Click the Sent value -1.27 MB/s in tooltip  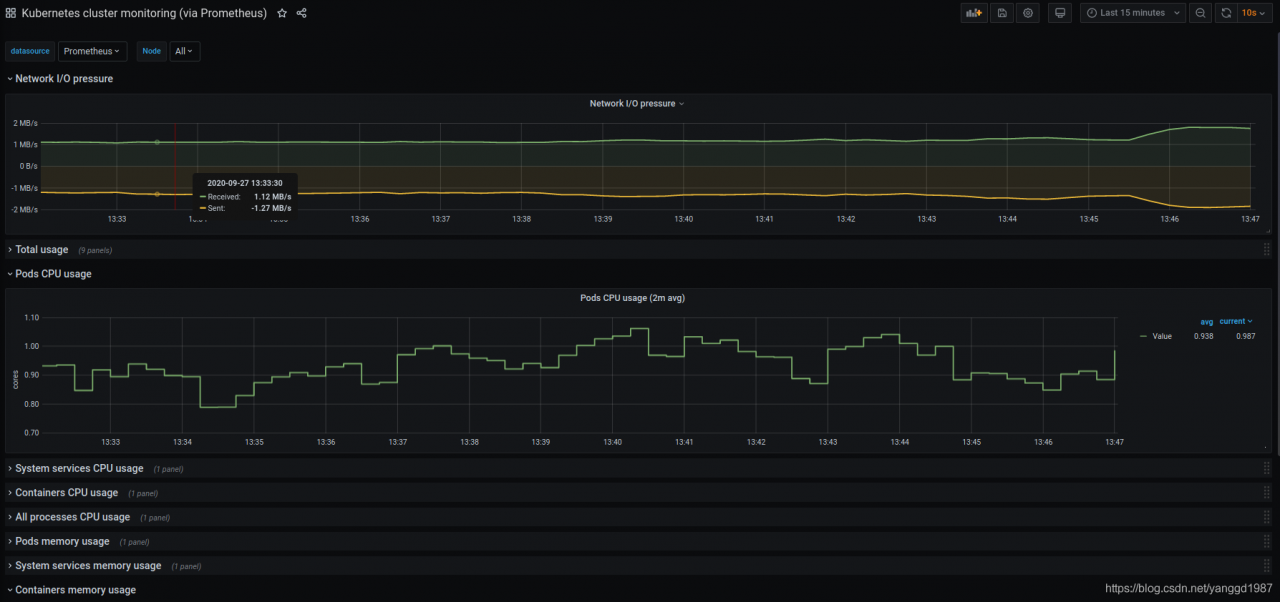(271, 208)
